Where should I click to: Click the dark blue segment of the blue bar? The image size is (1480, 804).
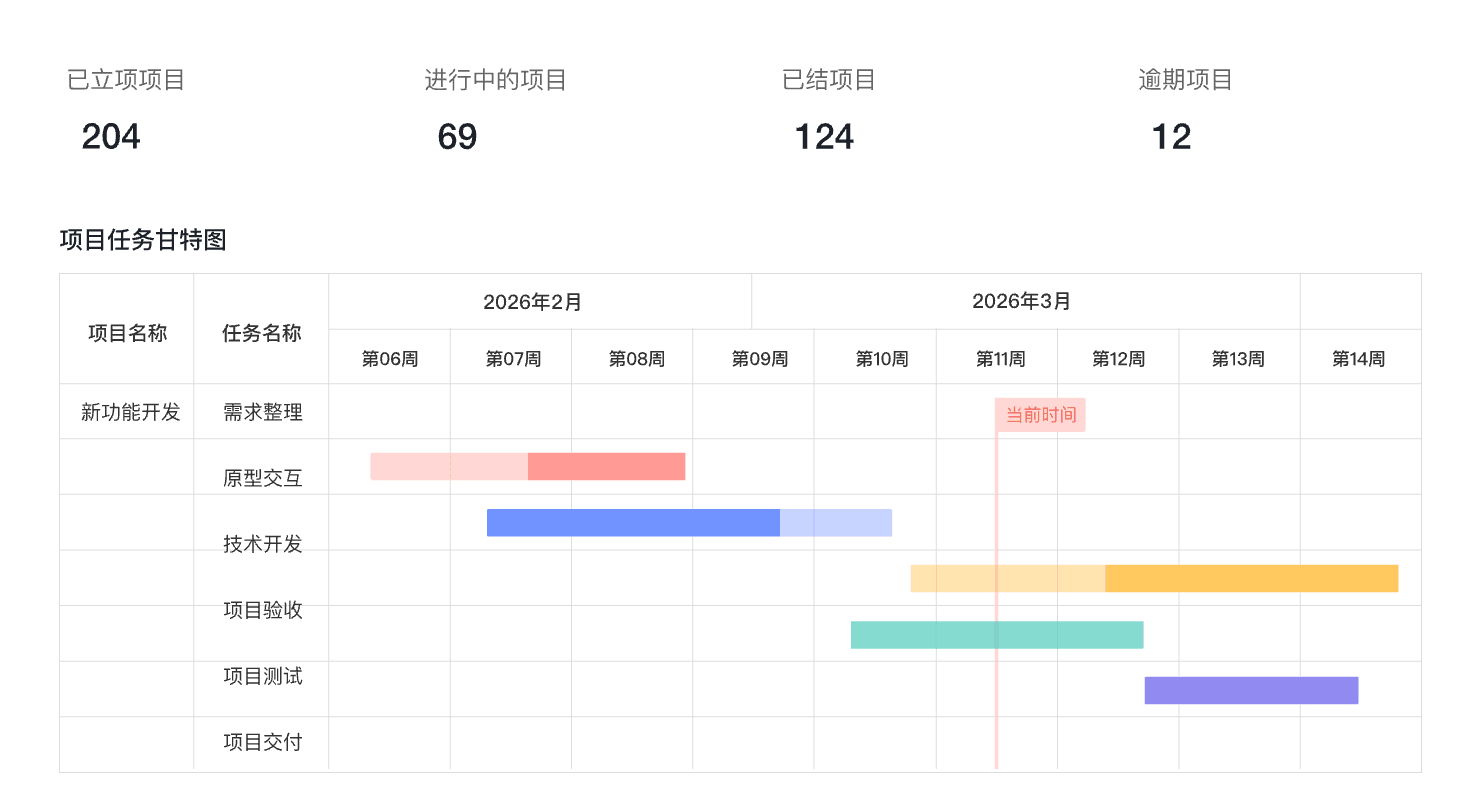[633, 523]
